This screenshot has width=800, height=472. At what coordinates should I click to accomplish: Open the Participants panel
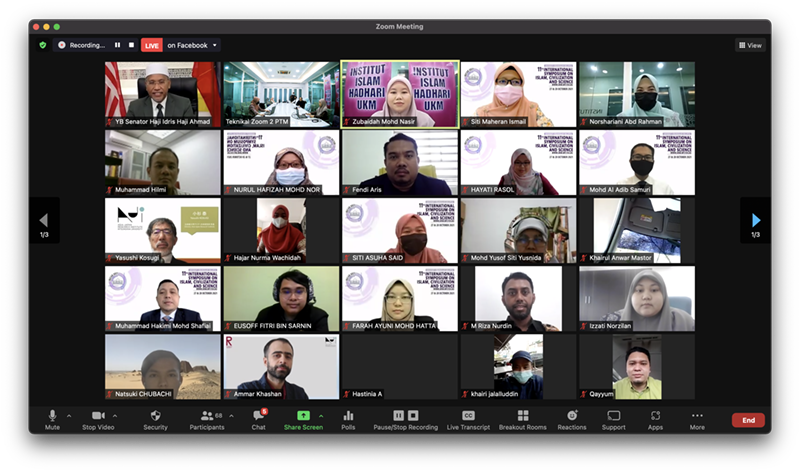[x=207, y=416]
